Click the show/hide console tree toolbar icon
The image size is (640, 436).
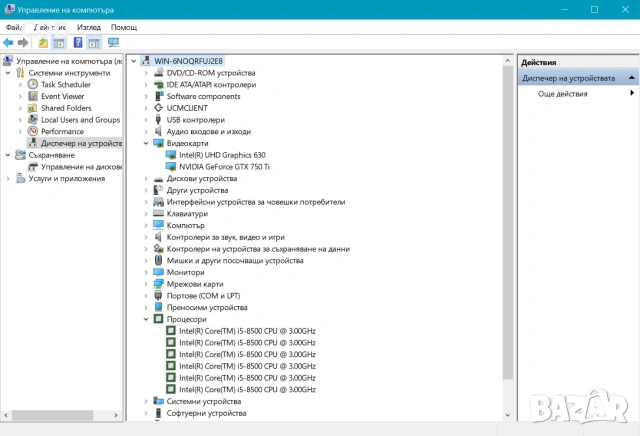[x=59, y=42]
